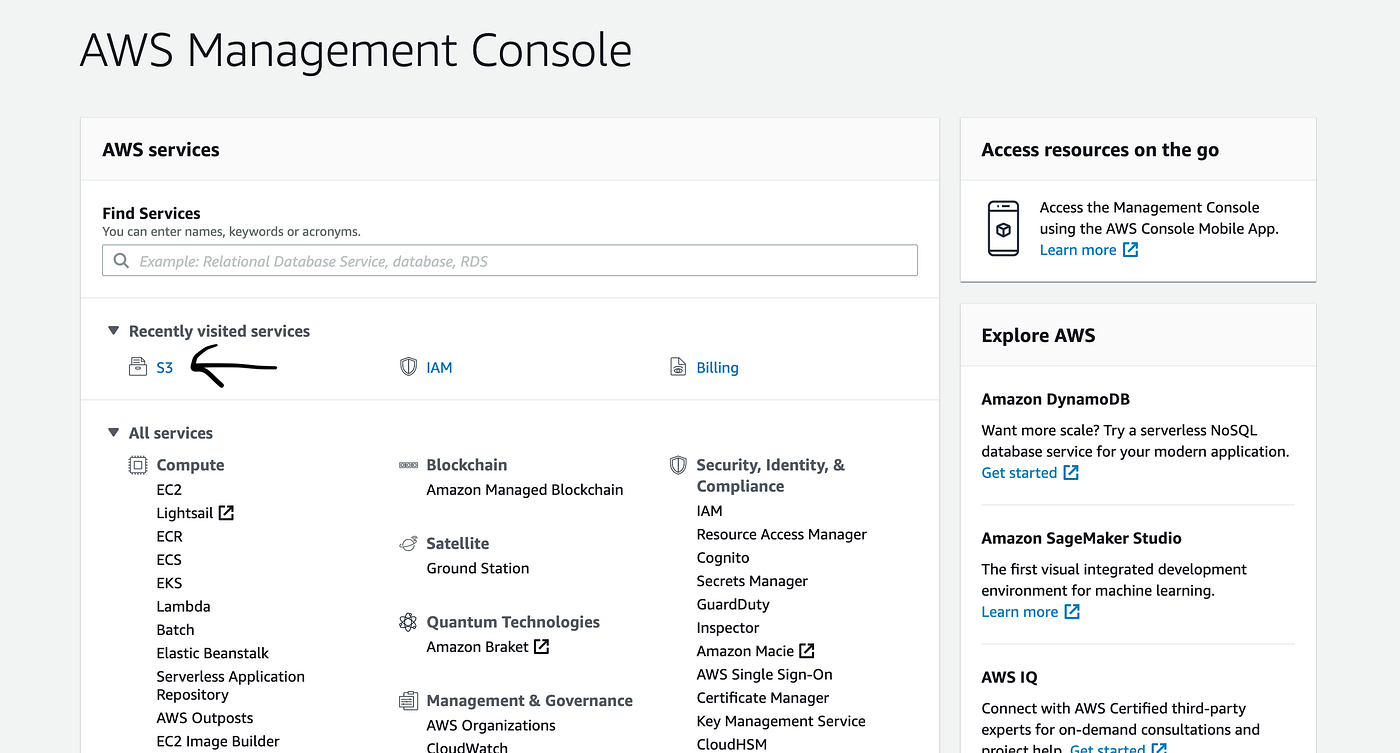Collapse the Recently visited services section
The image size is (1400, 753).
(x=111, y=331)
